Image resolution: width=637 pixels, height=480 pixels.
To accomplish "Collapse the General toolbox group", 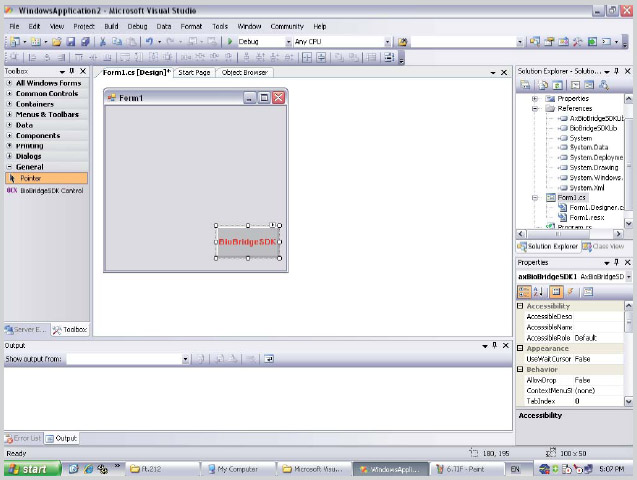I will (9, 166).
